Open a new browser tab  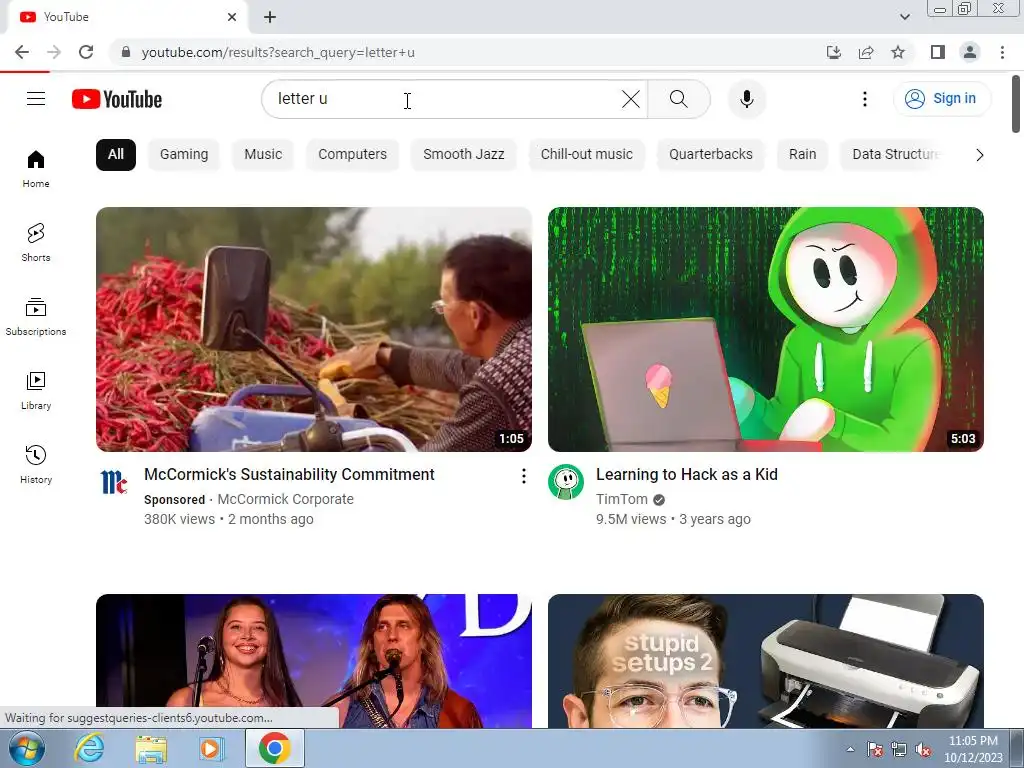point(270,17)
